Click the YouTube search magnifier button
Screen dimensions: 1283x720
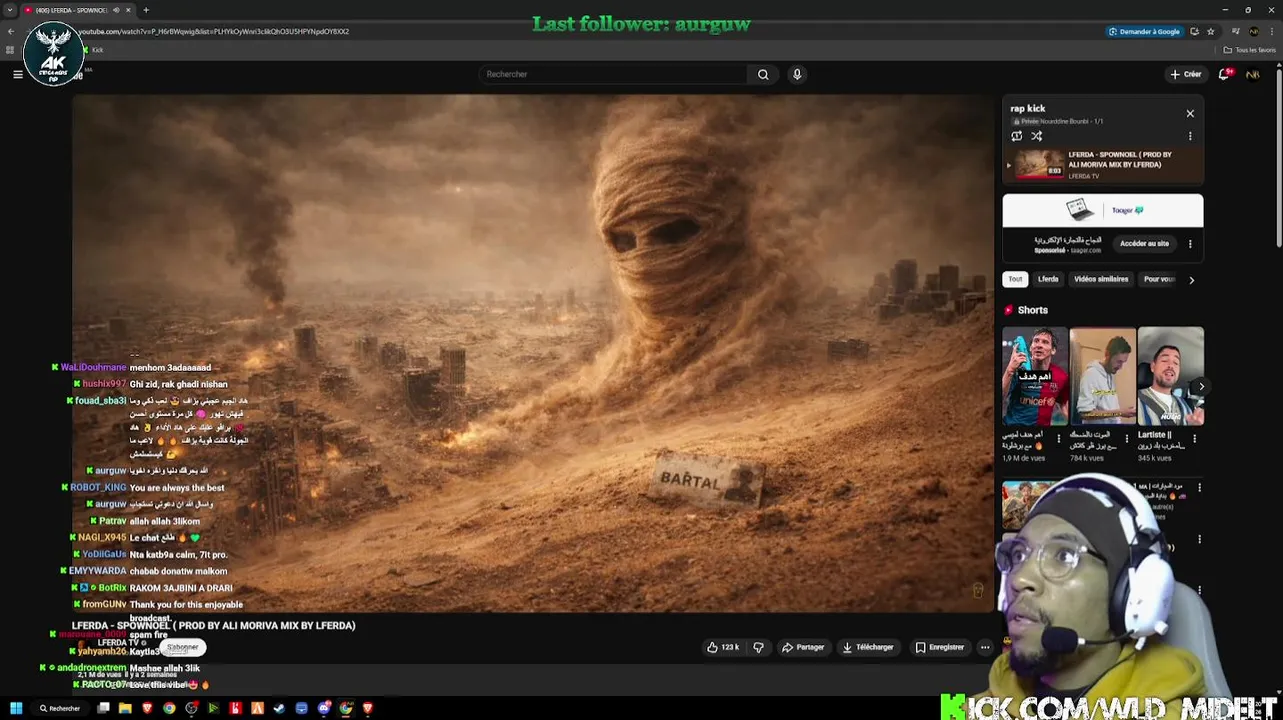click(x=763, y=74)
